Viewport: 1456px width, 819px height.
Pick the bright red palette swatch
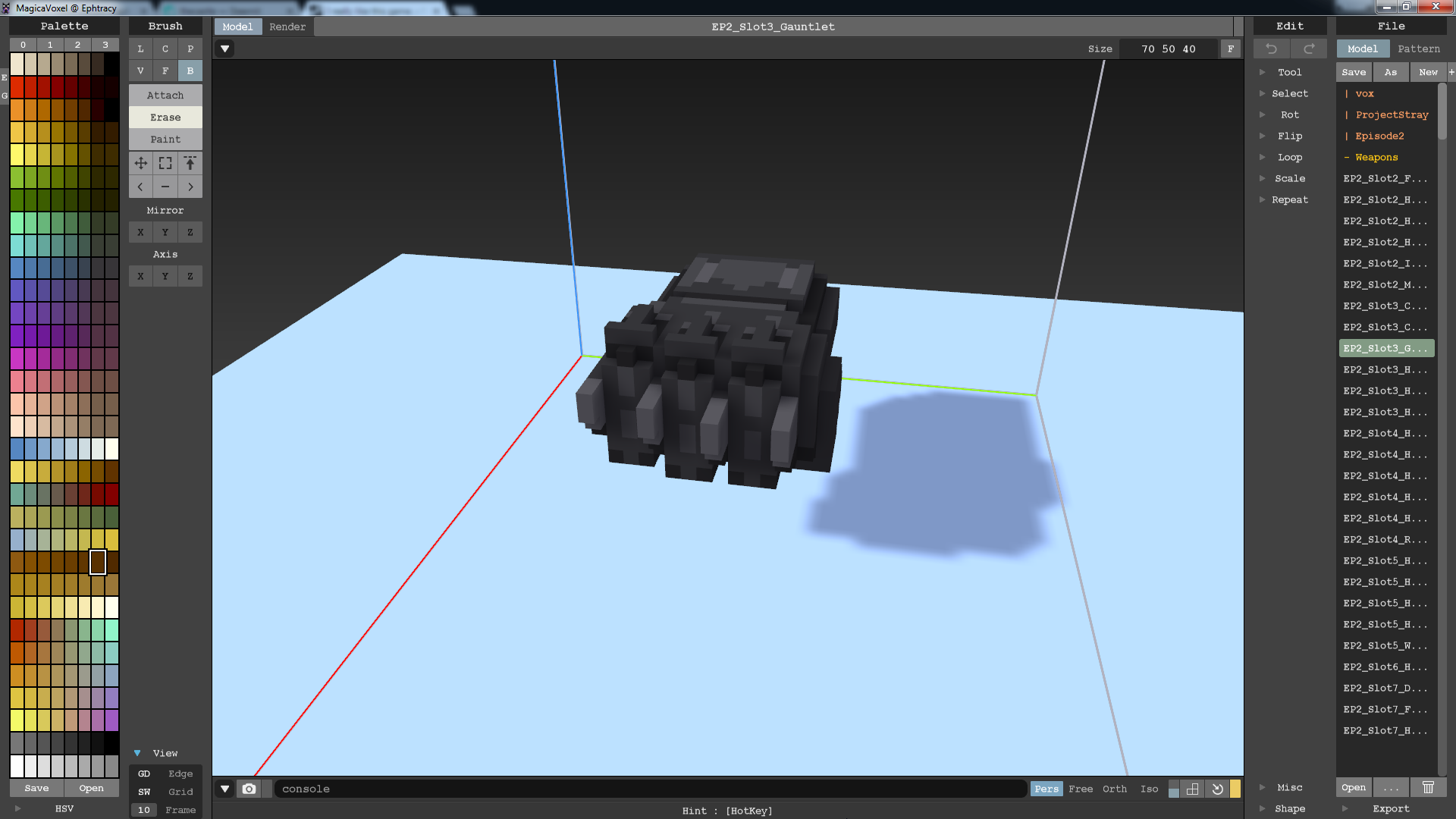[x=17, y=87]
